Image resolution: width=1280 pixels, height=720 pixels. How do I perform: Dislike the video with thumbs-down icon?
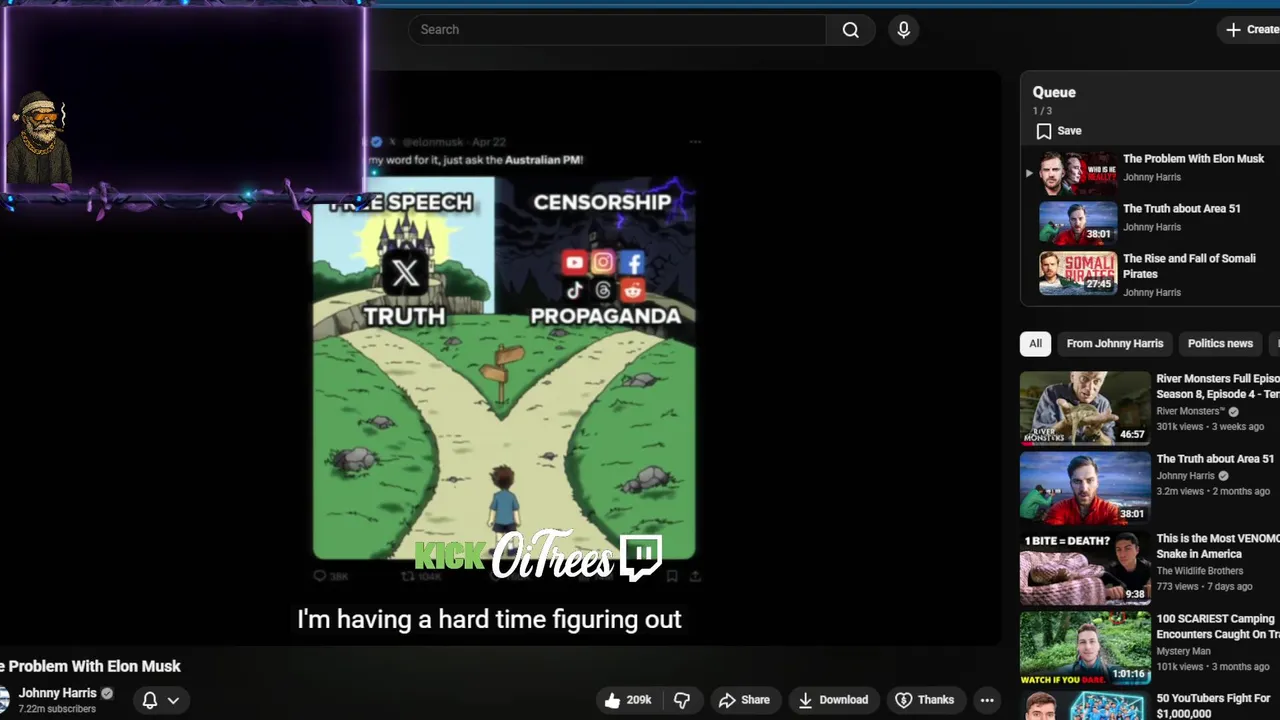pyautogui.click(x=682, y=700)
